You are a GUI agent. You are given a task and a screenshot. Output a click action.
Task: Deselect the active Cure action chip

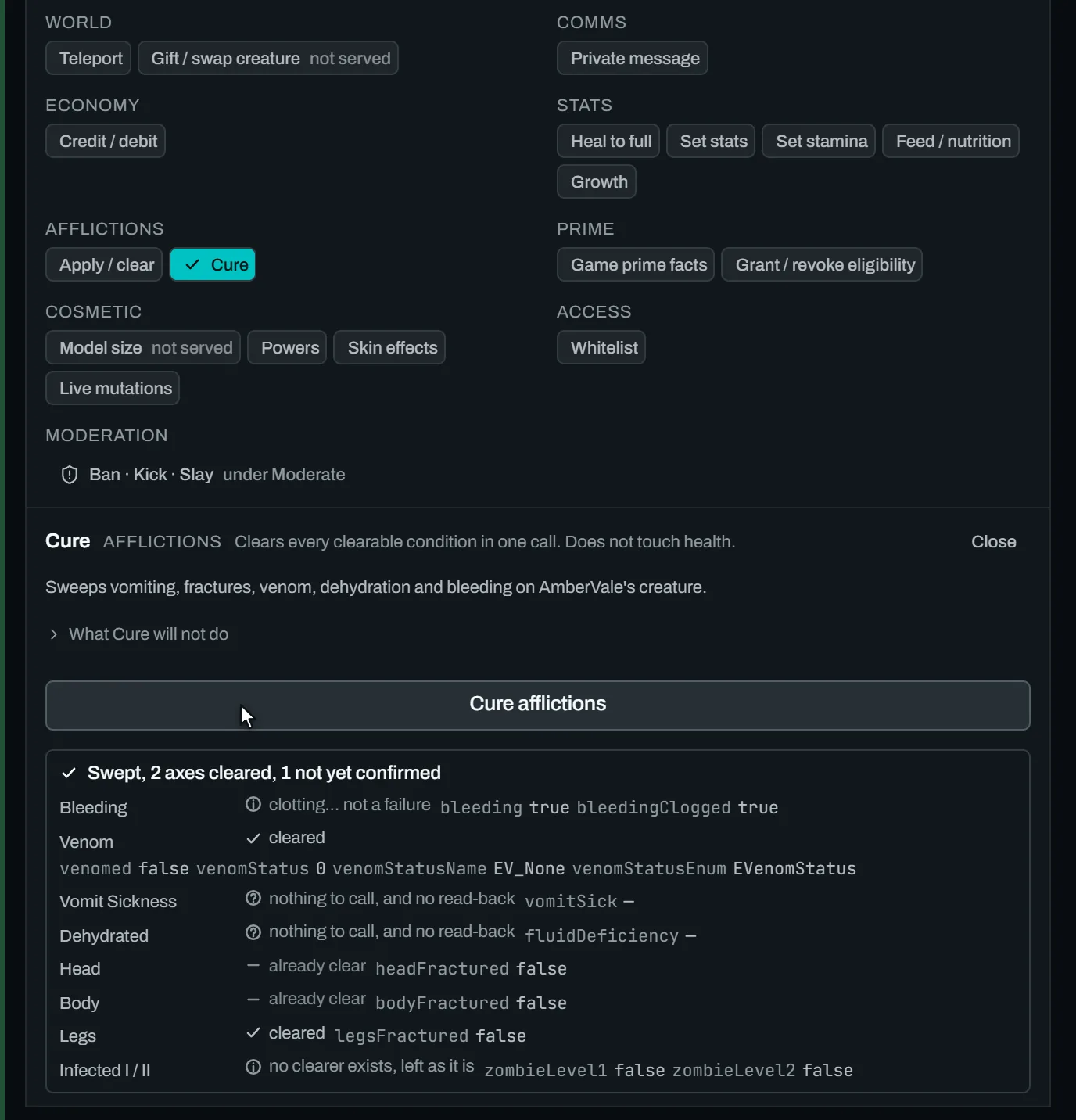tap(213, 264)
